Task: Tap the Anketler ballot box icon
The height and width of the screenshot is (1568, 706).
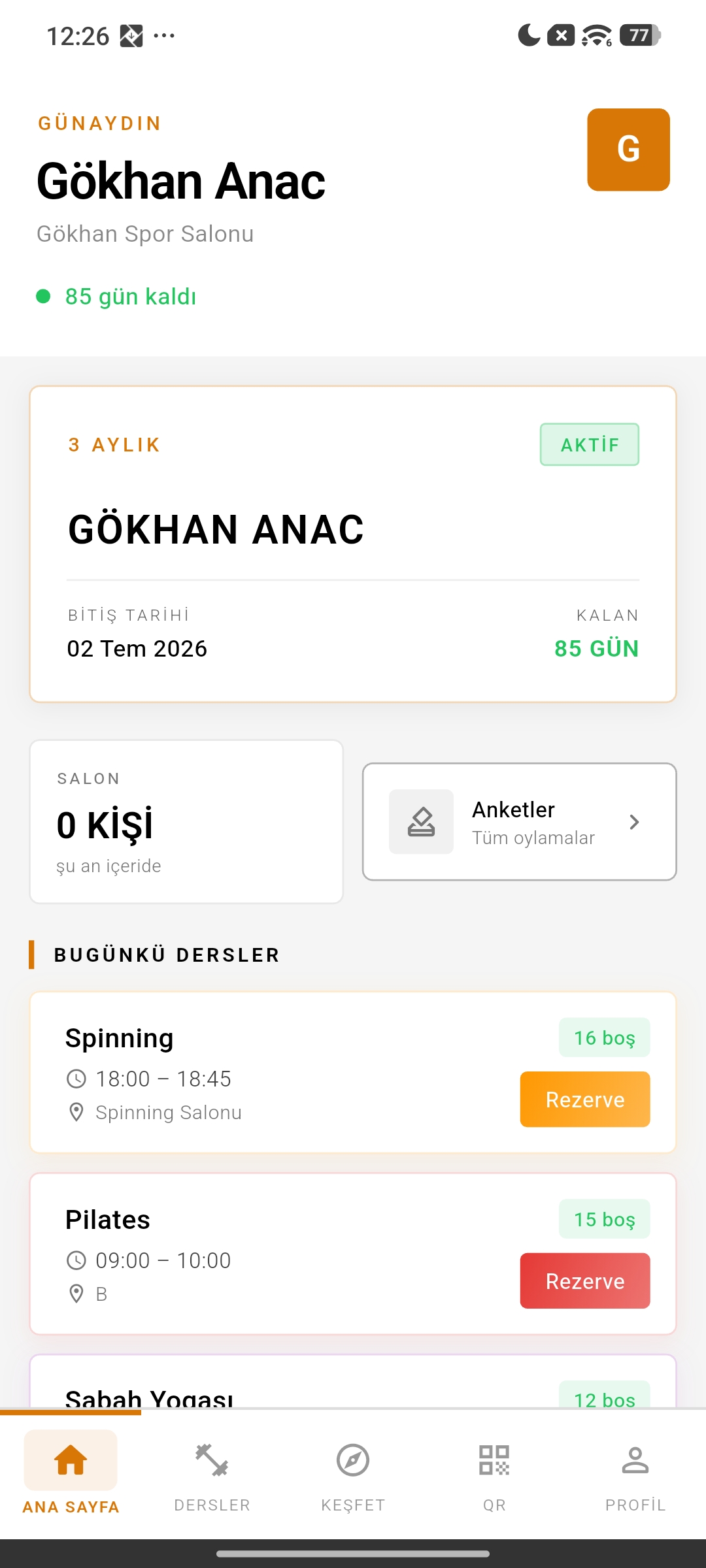Action: point(421,822)
